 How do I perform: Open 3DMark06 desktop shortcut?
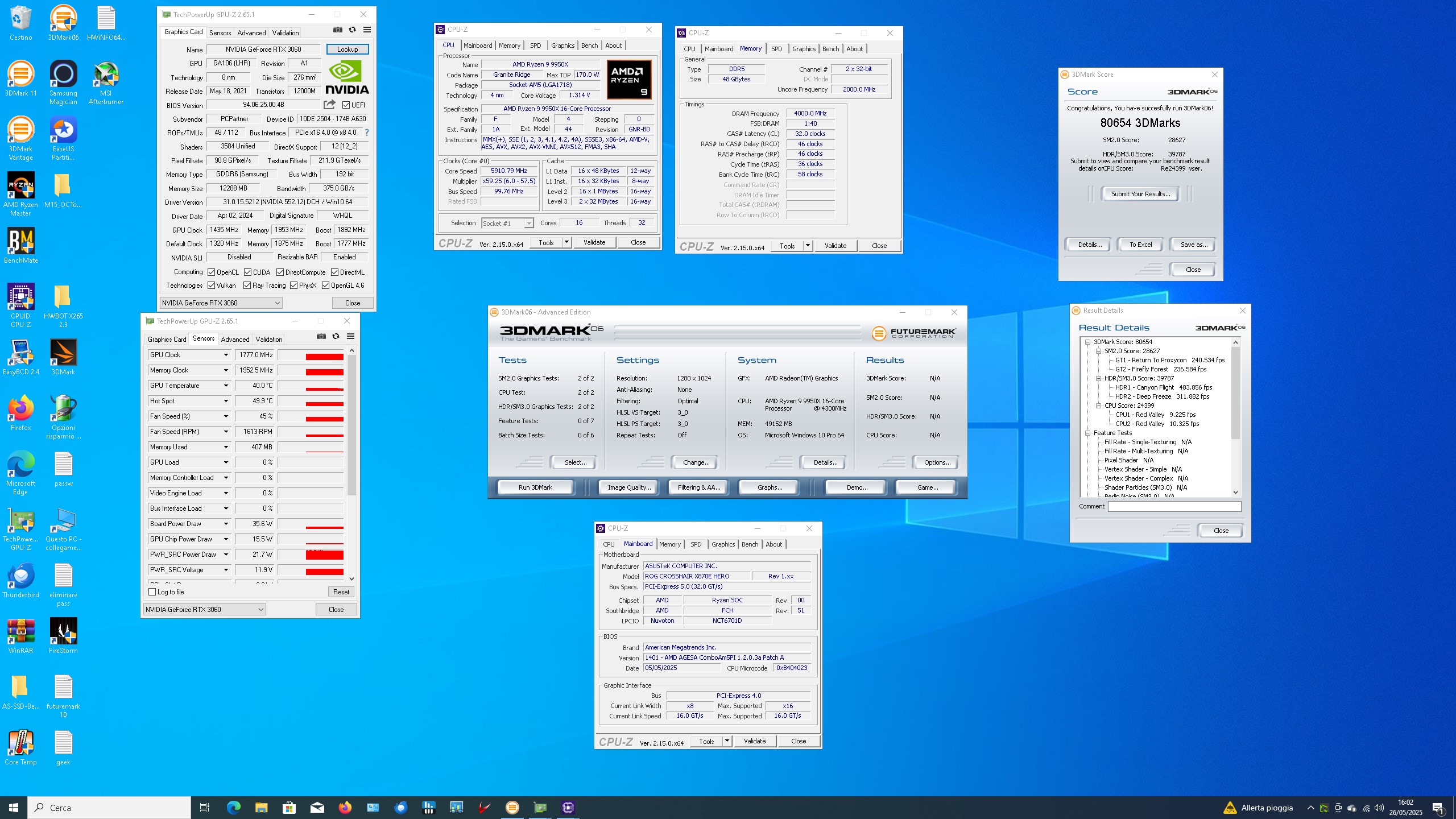pyautogui.click(x=63, y=23)
